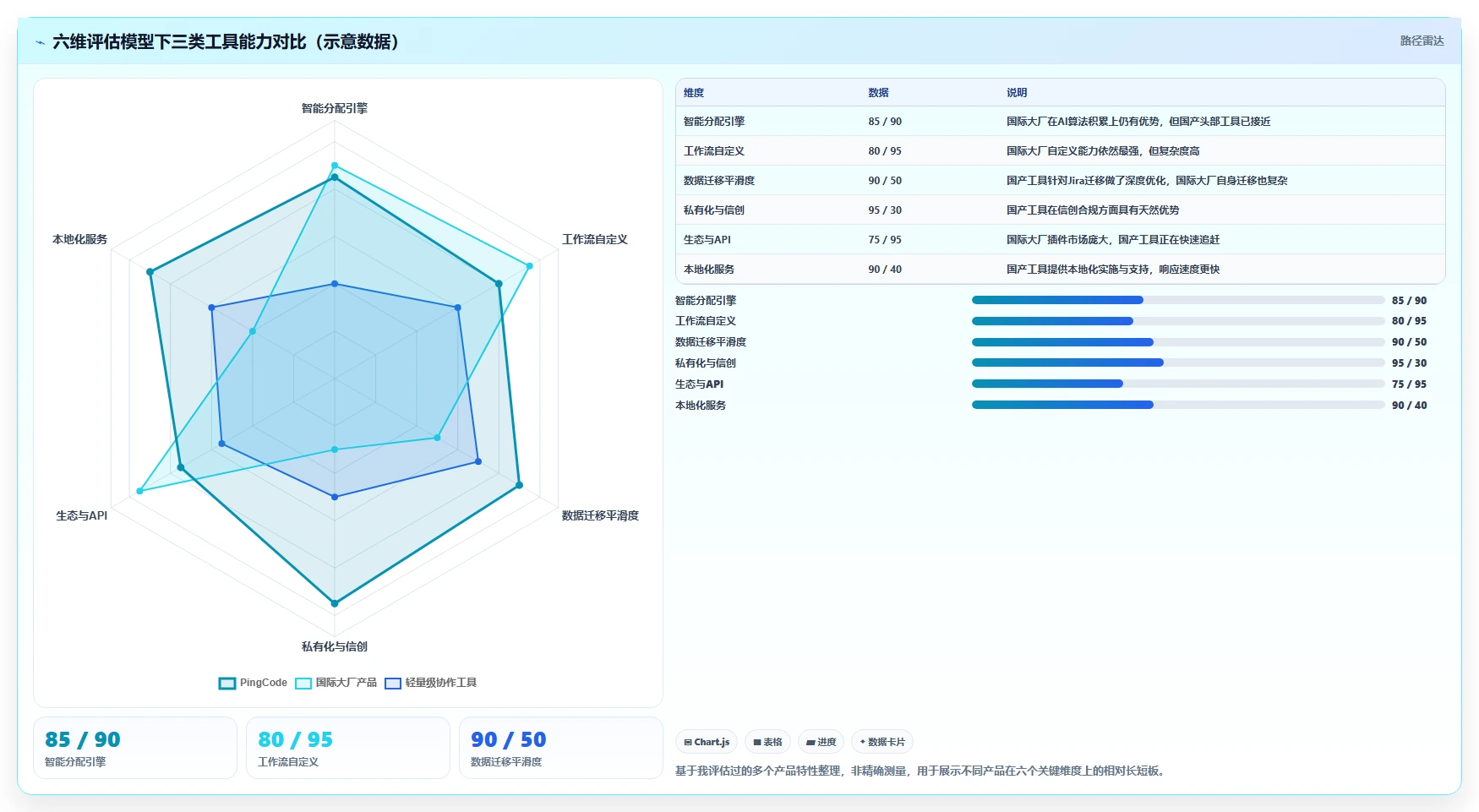Select the 本地化服务 progress bar
This screenshot has width=1479, height=812.
click(x=1178, y=405)
